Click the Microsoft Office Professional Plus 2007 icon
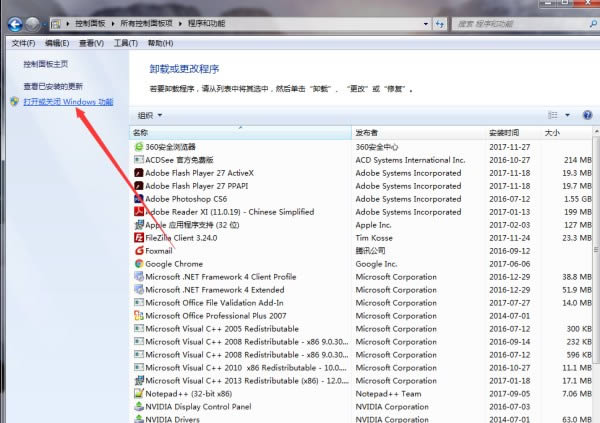This screenshot has height=423, width=600. (x=139, y=316)
